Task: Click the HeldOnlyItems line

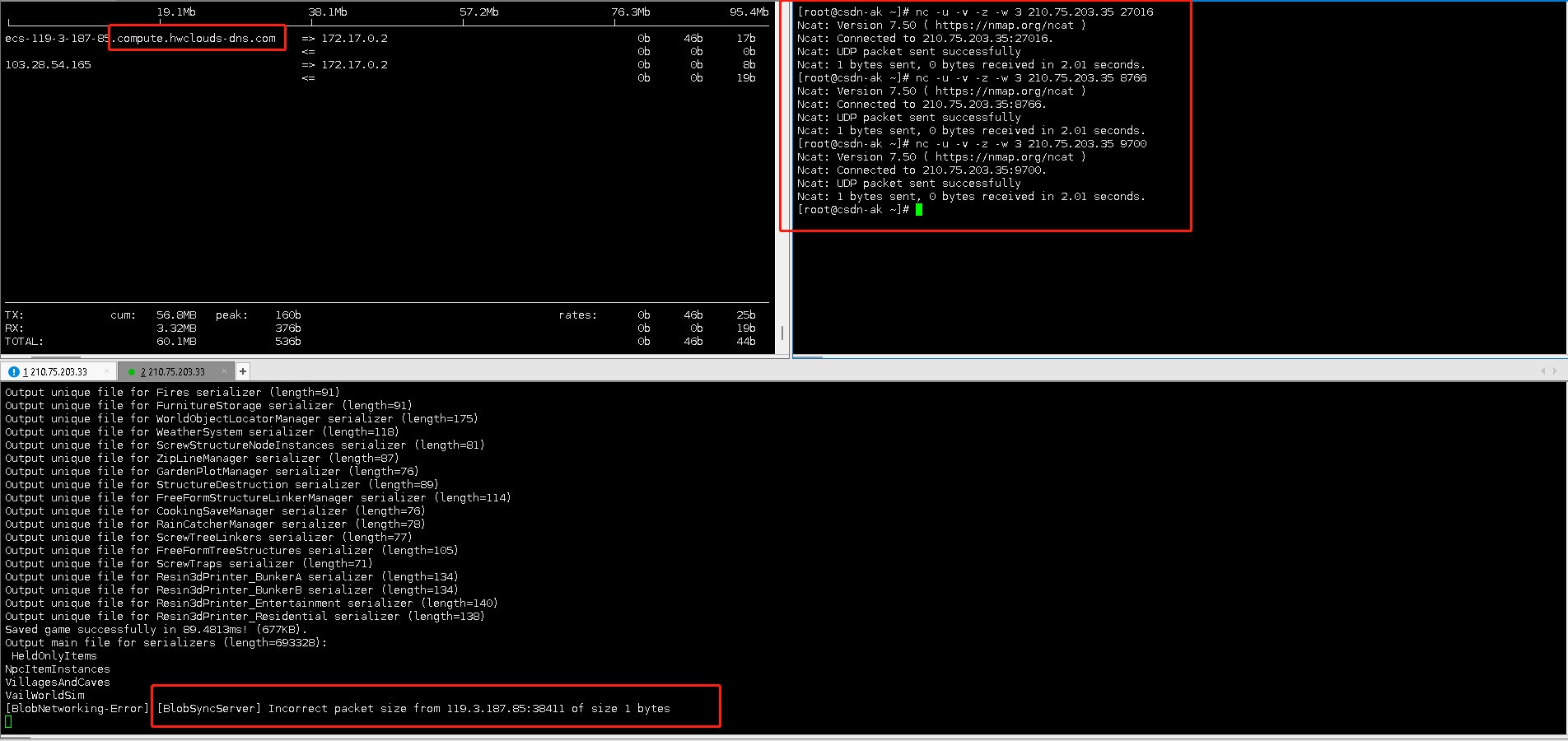Action: (54, 655)
